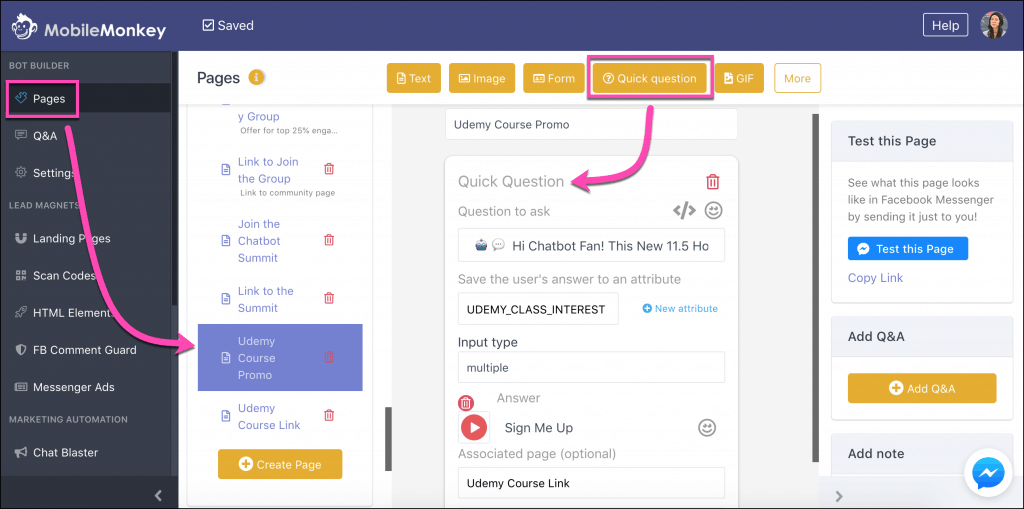The height and width of the screenshot is (509, 1024).
Task: Click the MobileMonkey logo
Action: pos(89,27)
